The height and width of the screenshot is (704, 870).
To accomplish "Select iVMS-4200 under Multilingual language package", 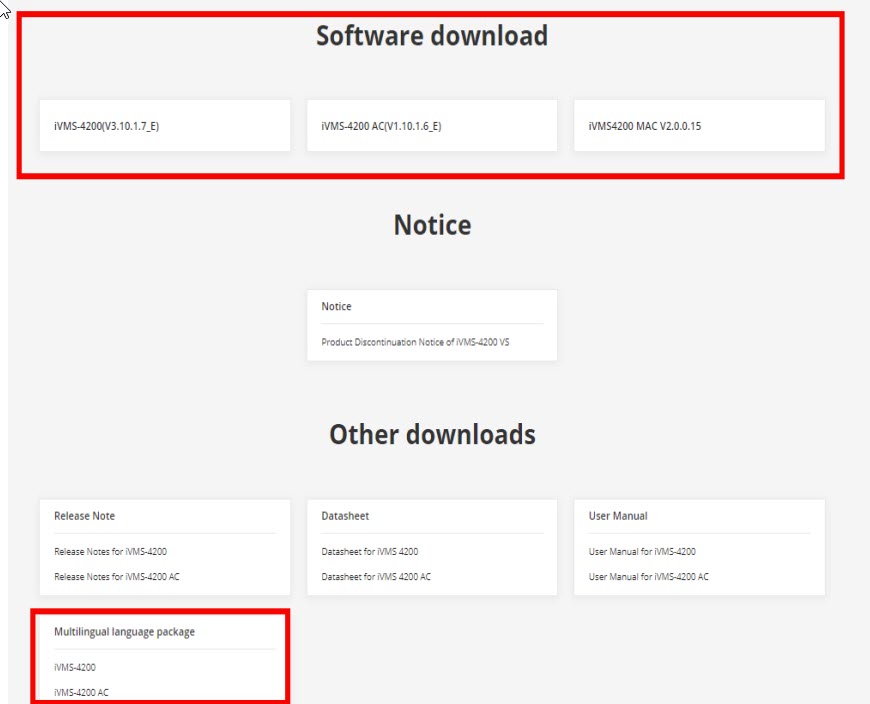I will (x=75, y=667).
